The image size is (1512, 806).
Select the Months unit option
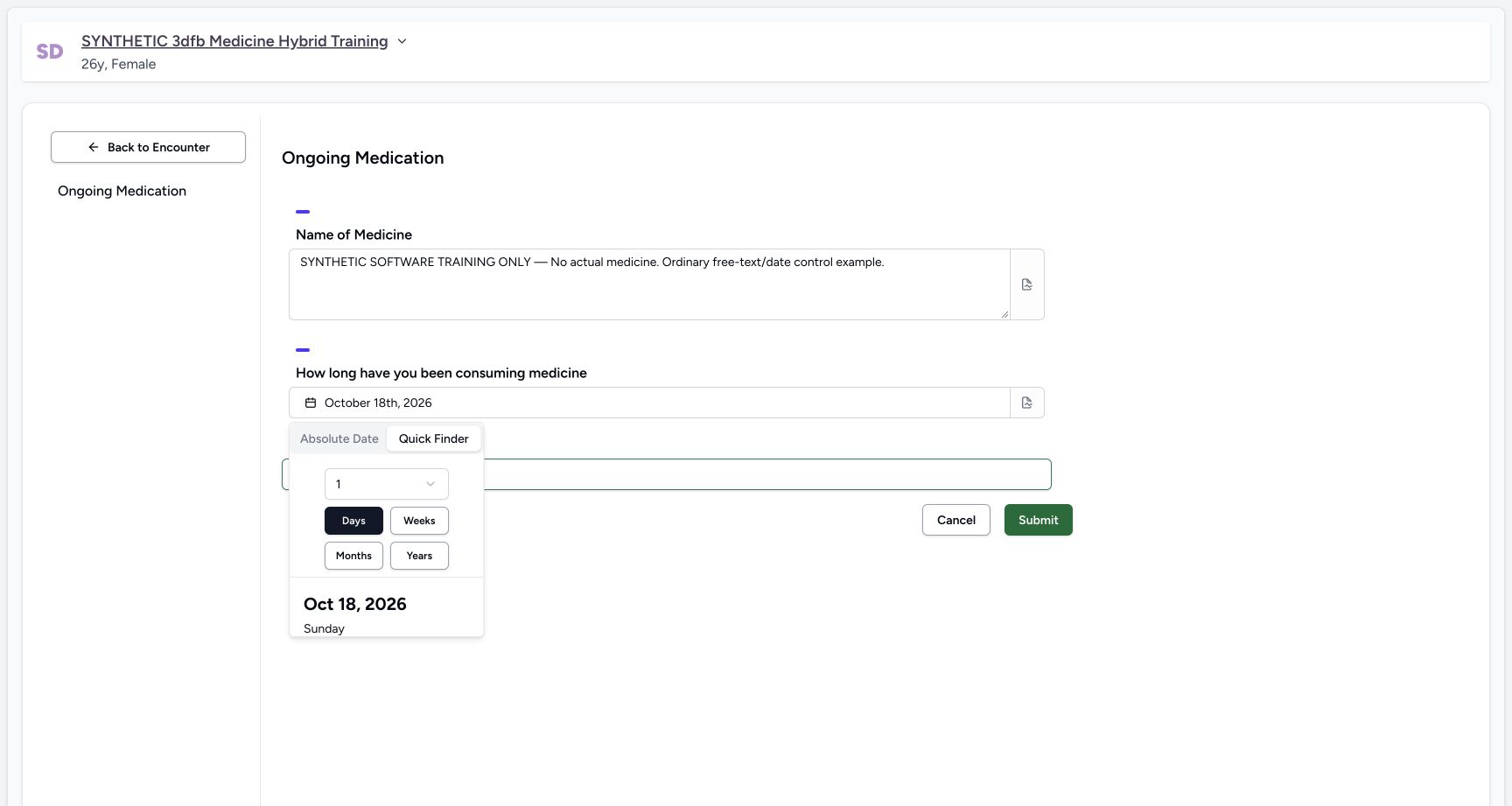353,556
